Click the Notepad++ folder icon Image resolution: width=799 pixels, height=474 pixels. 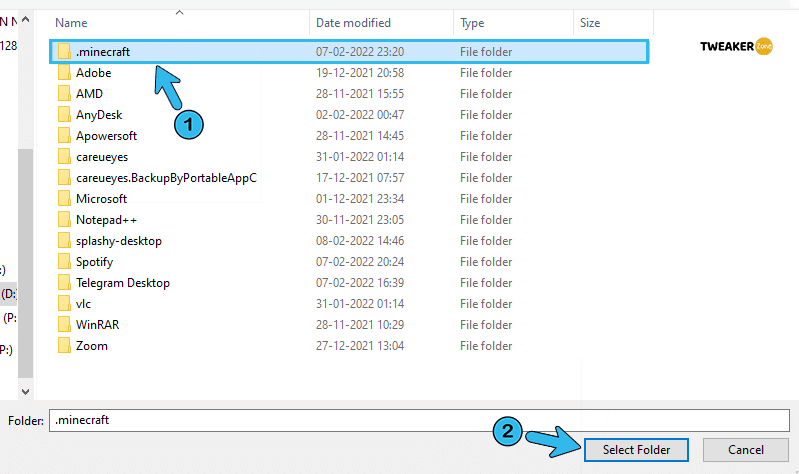click(64, 220)
